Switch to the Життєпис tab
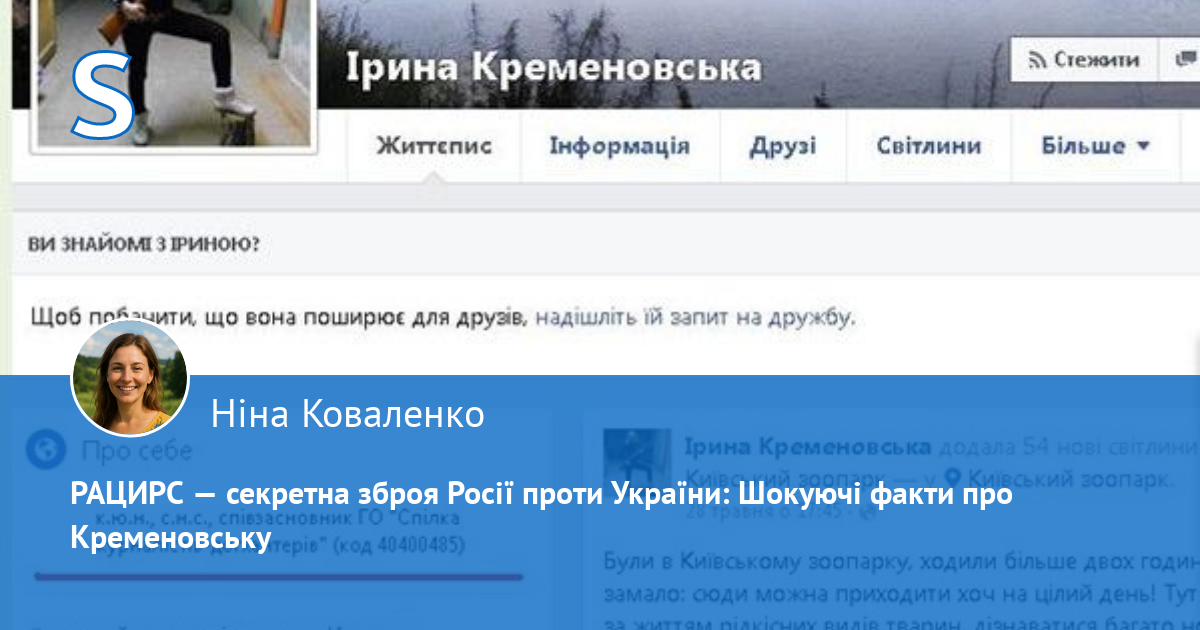 tap(434, 146)
